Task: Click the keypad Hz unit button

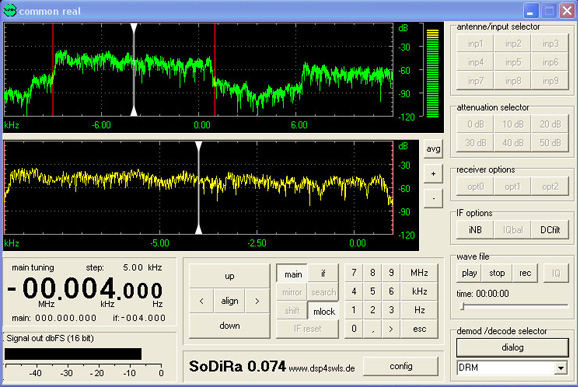Action: pos(419,310)
